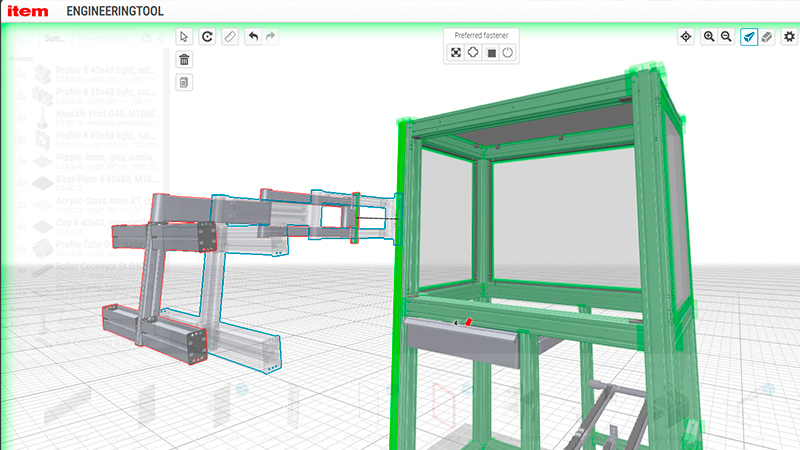The height and width of the screenshot is (450, 800).
Task: Toggle the blue fly-mode navigation button
Action: coord(749,36)
